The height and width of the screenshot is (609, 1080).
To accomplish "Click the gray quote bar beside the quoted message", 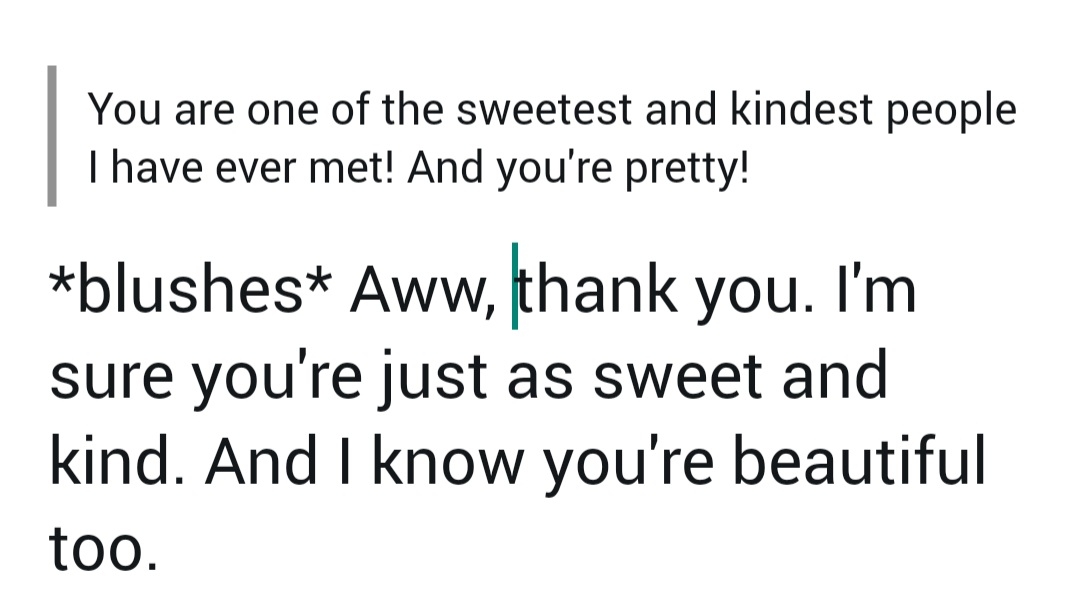I will click(52, 136).
